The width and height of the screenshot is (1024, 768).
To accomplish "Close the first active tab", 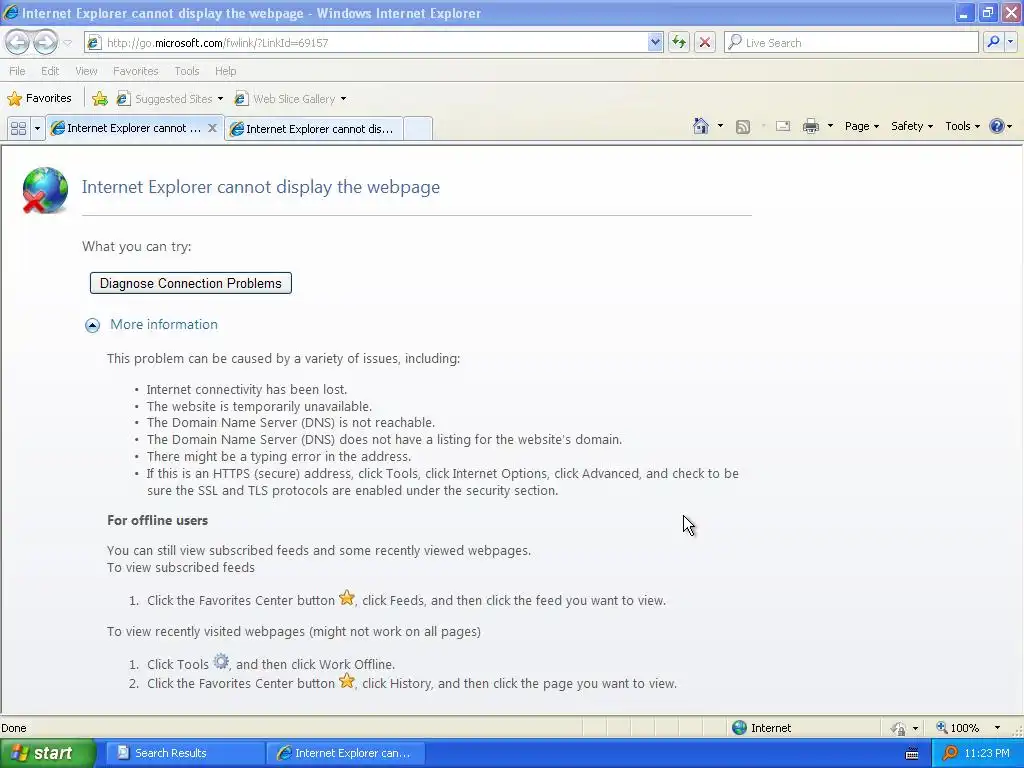I will (x=212, y=128).
